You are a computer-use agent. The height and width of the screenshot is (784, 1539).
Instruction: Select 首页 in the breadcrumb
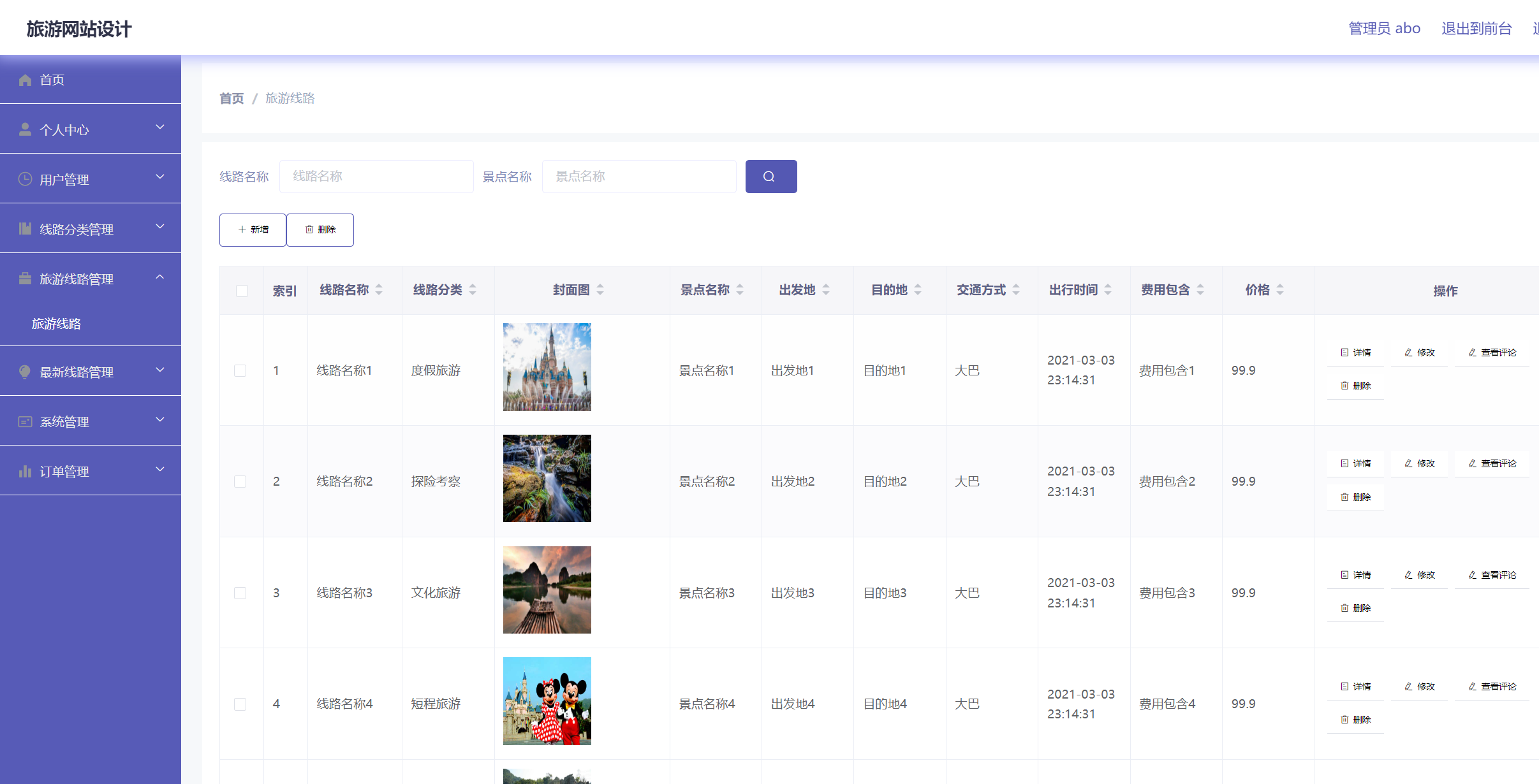pos(231,98)
